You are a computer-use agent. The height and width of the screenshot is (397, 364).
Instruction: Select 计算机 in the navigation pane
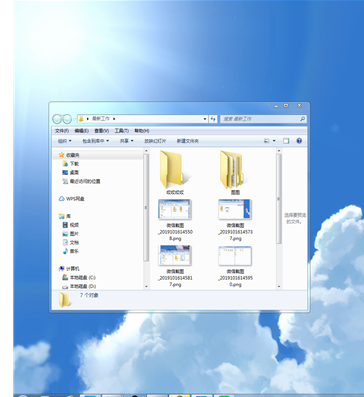click(x=69, y=269)
